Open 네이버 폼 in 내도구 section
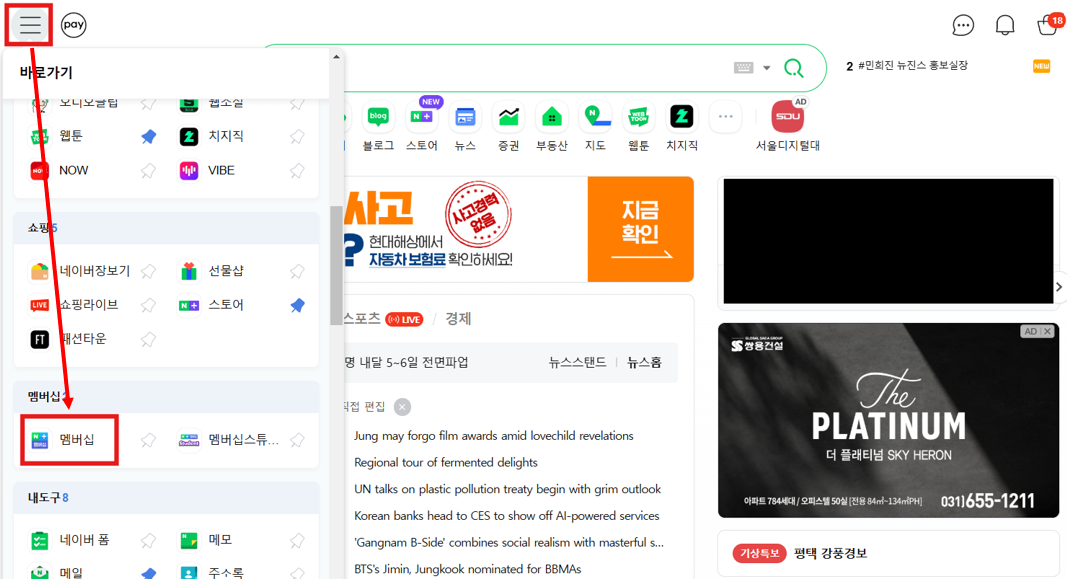Screen dimensions: 1067x588 tap(69, 540)
